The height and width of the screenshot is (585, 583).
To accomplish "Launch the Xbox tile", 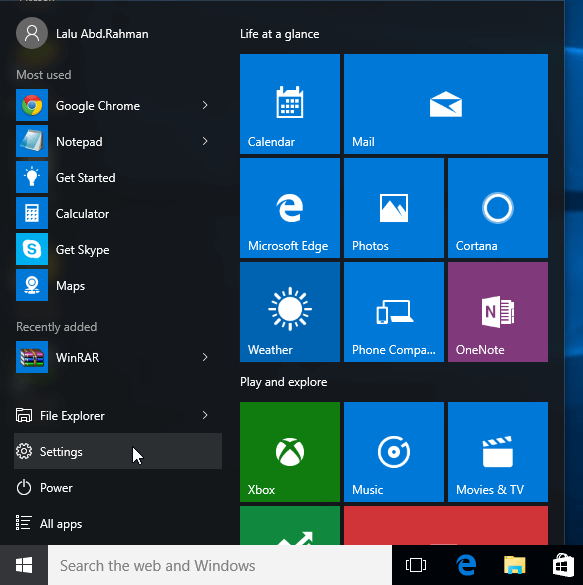I will [290, 452].
